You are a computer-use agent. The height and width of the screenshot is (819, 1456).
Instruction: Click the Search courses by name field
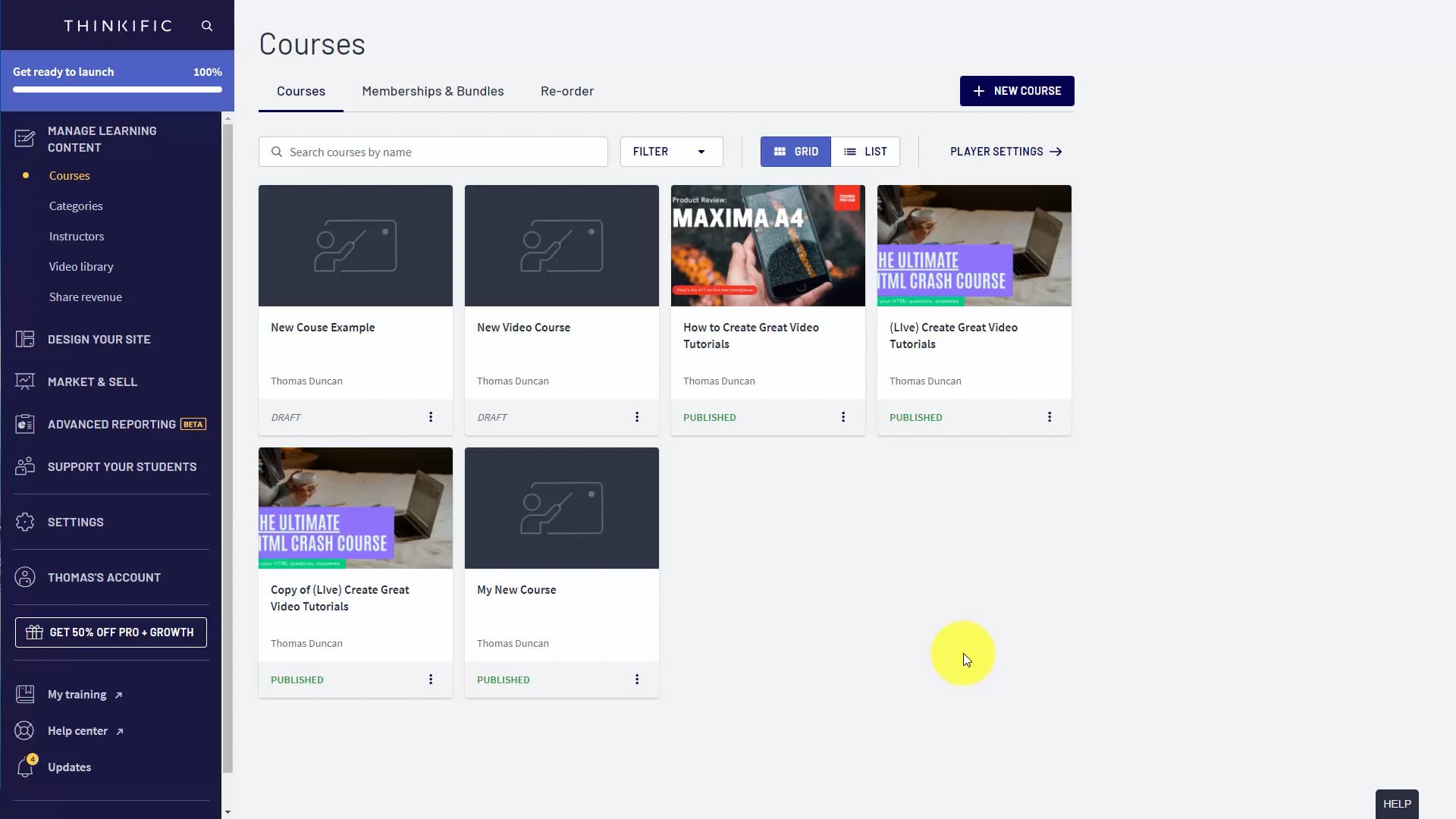point(433,152)
